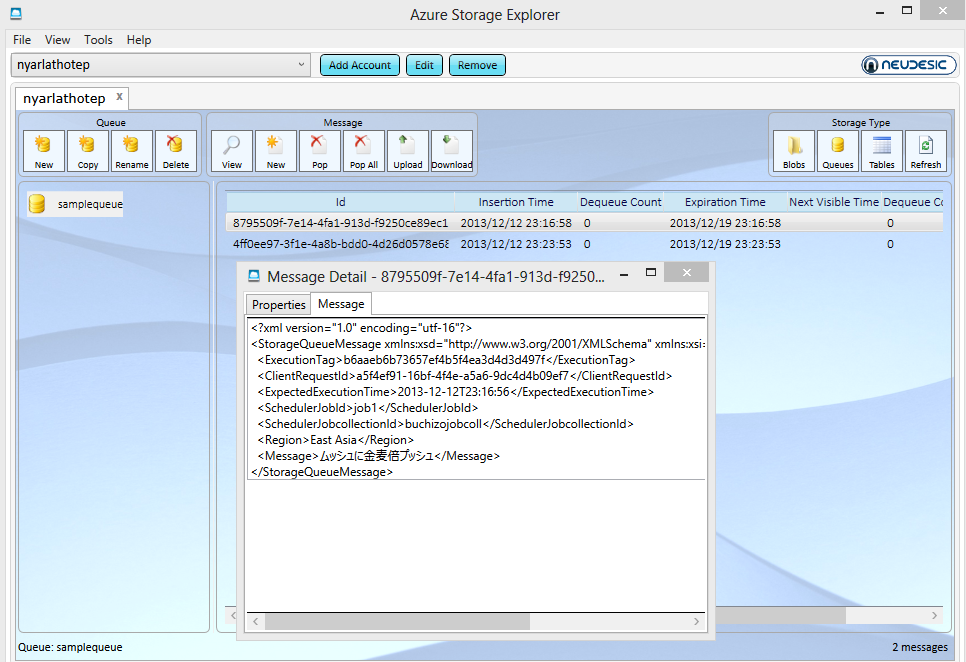This screenshot has height=662, width=966.
Task: Click the Delete queue icon
Action: tap(176, 151)
